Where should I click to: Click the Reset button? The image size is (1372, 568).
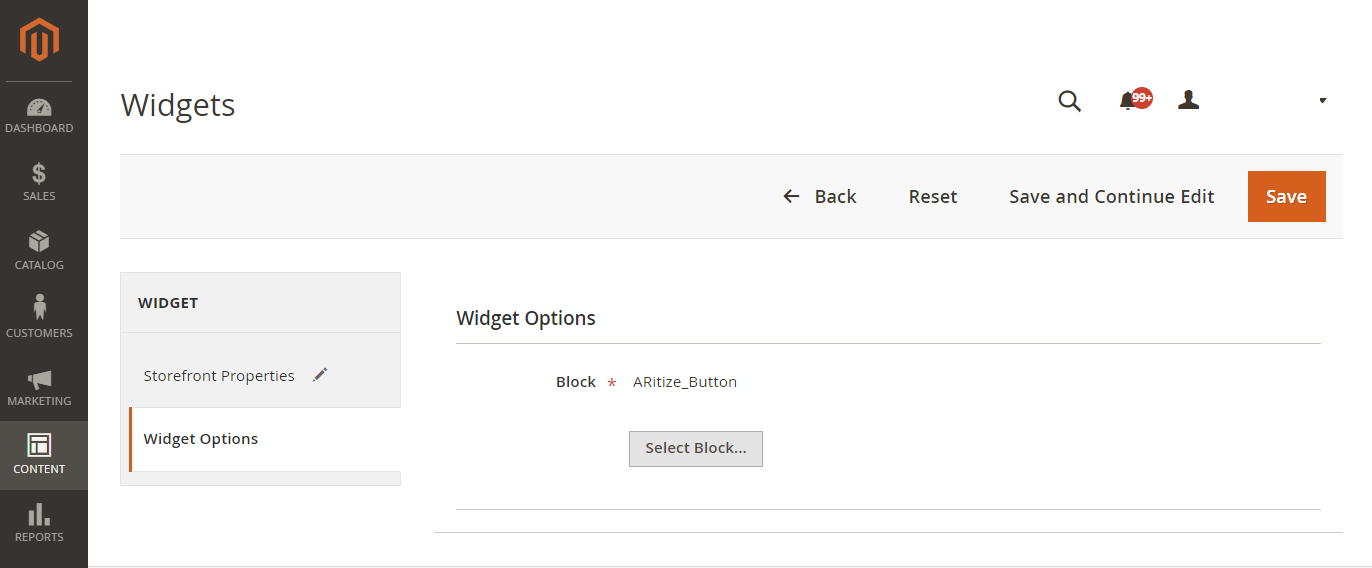(933, 197)
